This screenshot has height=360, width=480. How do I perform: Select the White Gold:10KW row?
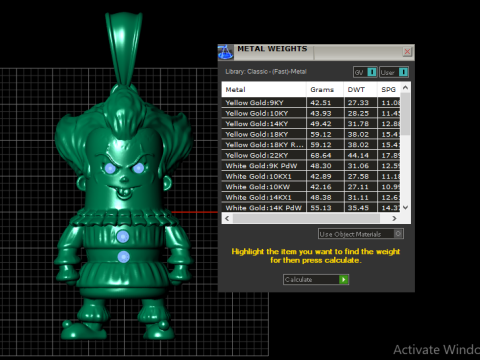311,187
